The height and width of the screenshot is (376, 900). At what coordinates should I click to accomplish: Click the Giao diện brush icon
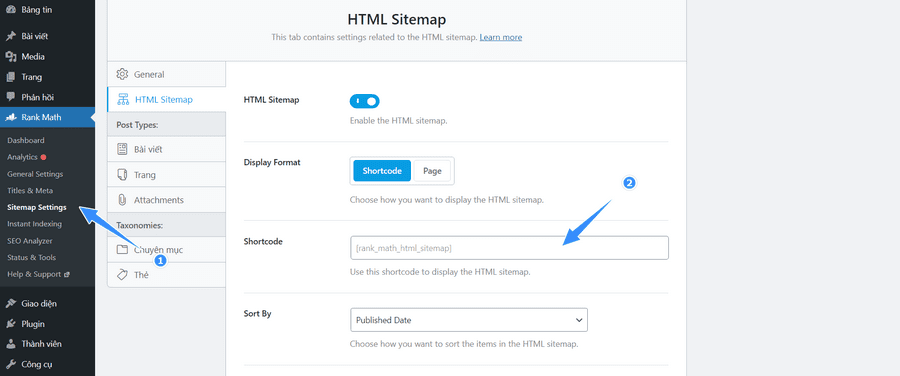tap(10, 304)
